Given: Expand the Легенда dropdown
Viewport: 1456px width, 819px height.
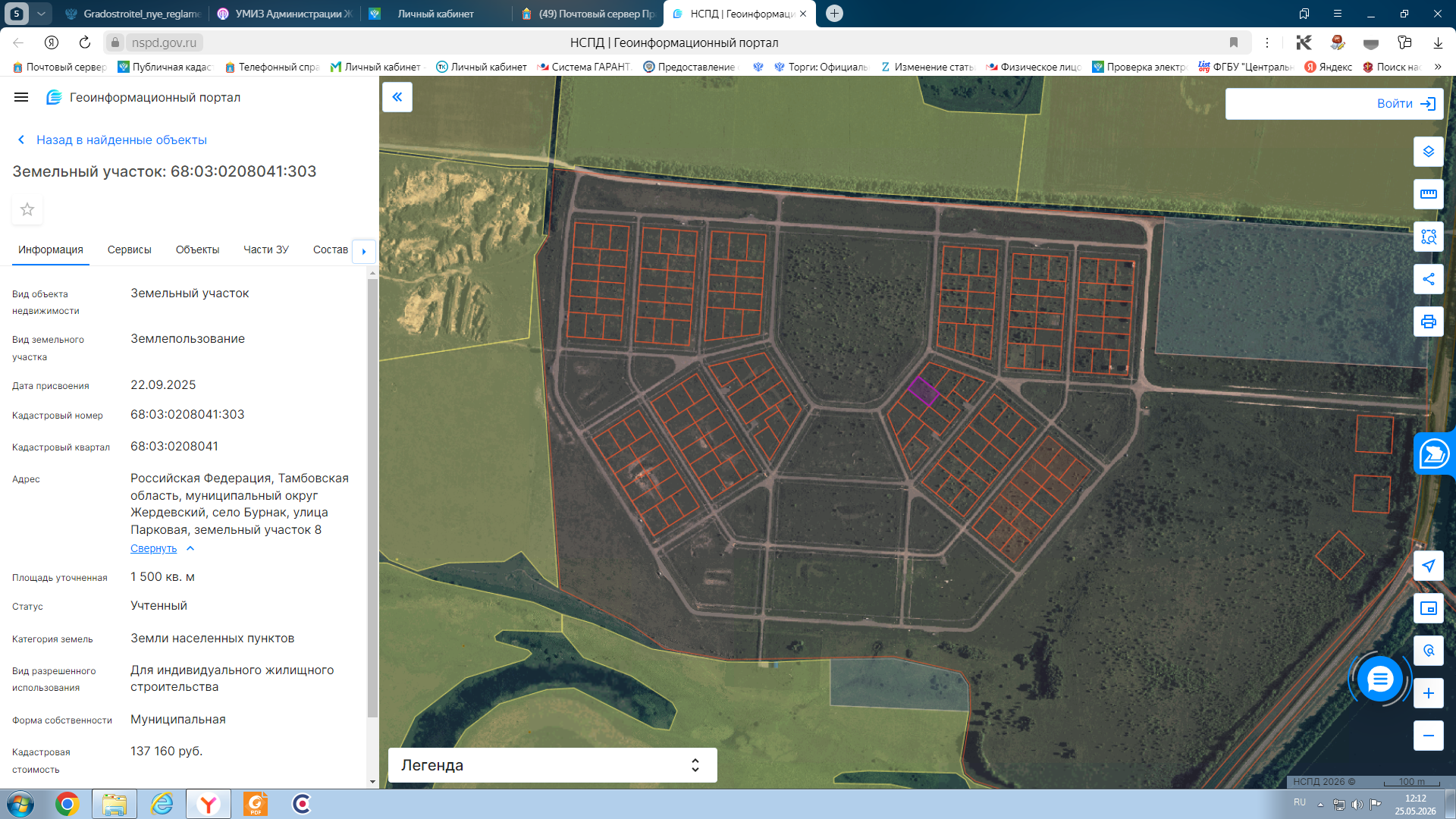Looking at the screenshot, I should point(552,765).
